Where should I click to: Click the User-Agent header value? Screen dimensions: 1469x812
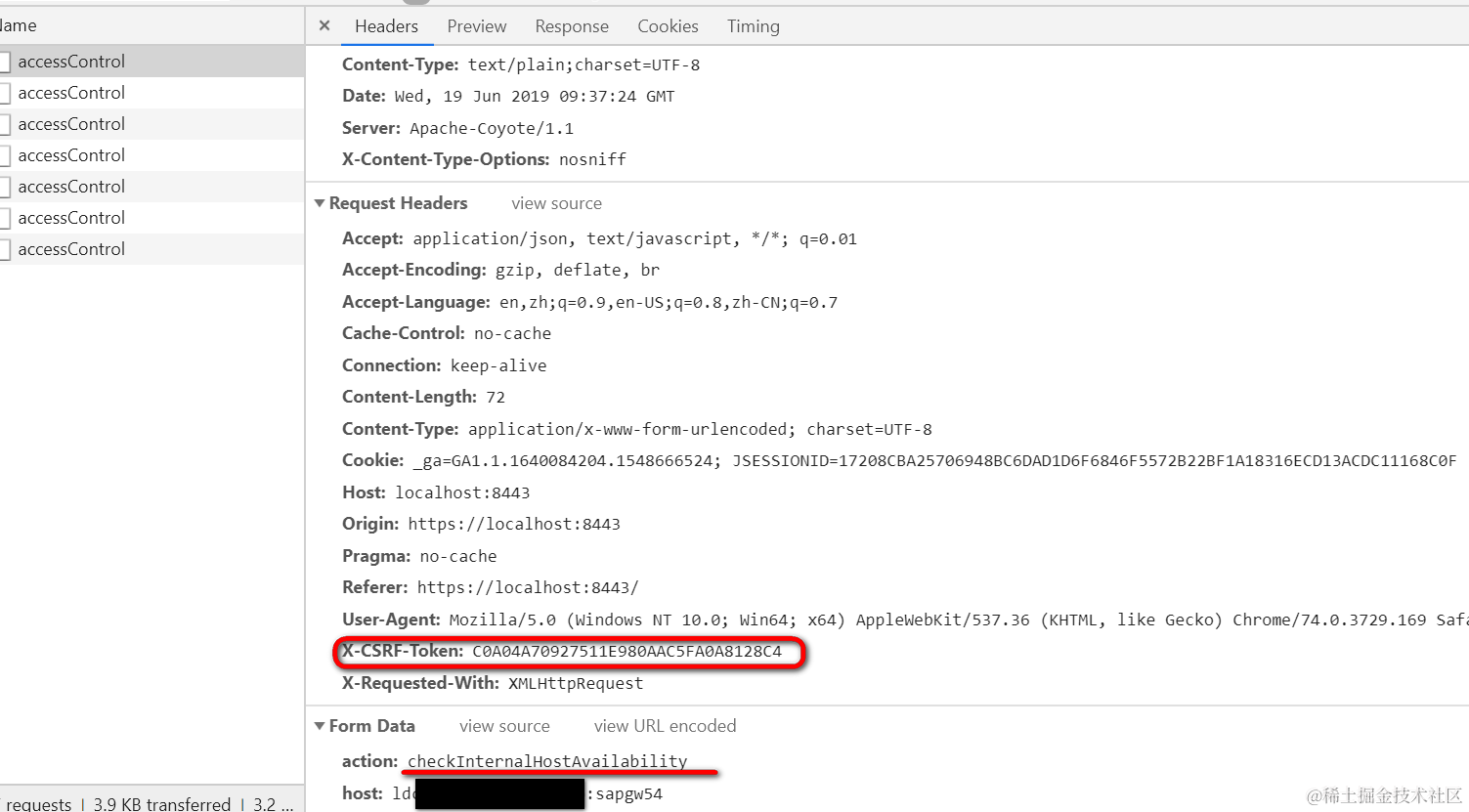click(x=958, y=620)
